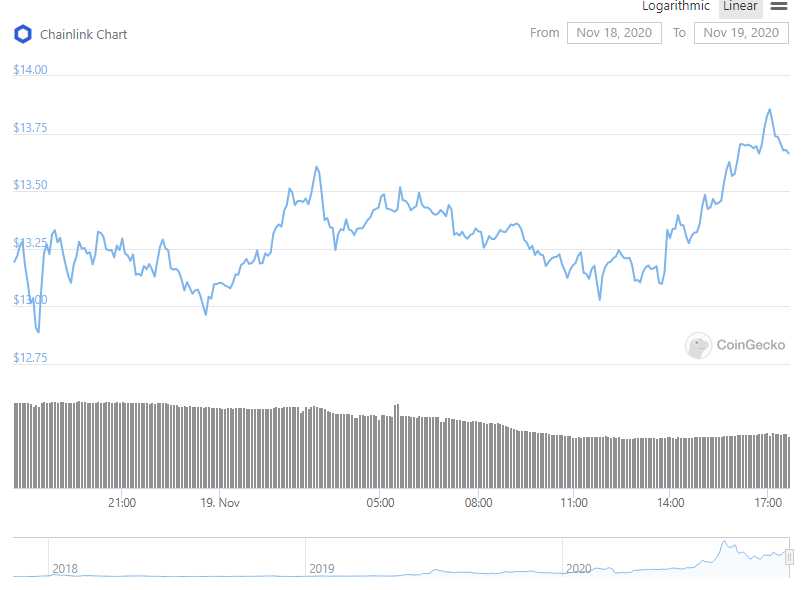The image size is (804, 590).
Task: Click the $12.75 y-axis label
Action: point(30,358)
